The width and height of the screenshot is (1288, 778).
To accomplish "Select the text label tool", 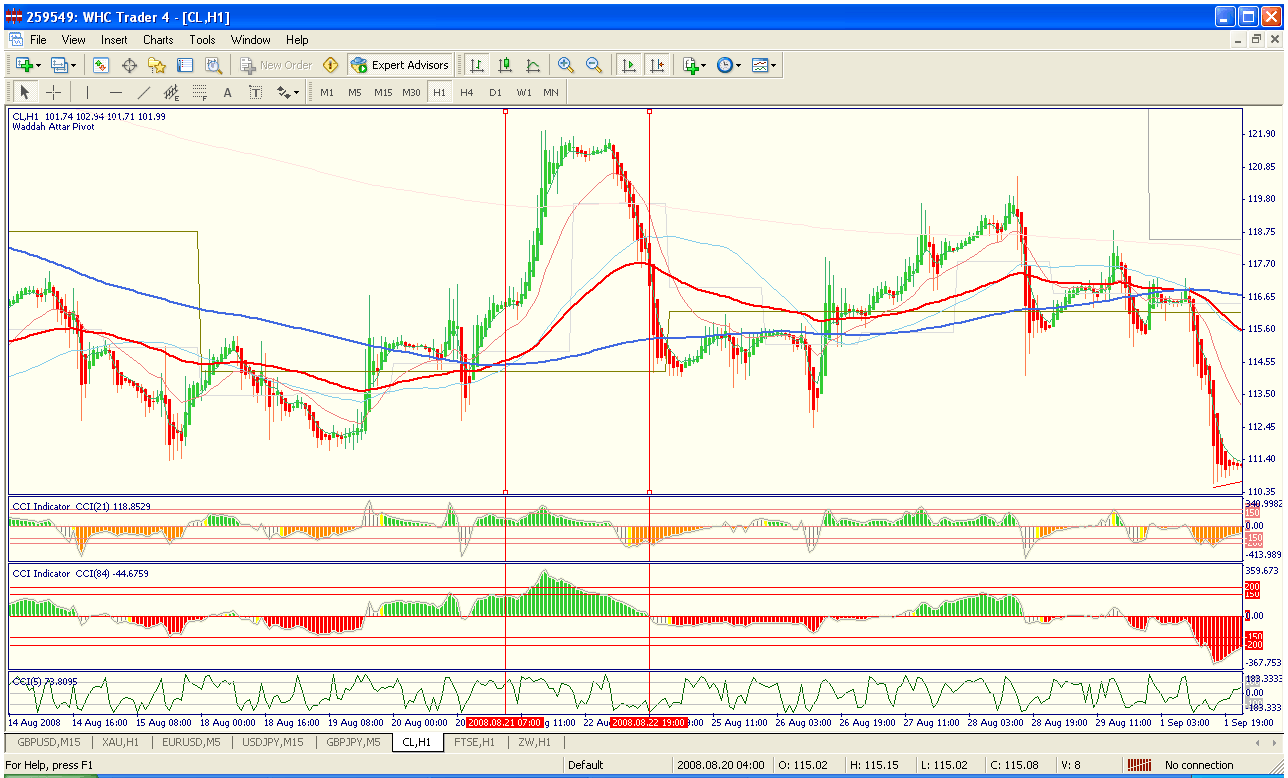I will click(x=255, y=92).
